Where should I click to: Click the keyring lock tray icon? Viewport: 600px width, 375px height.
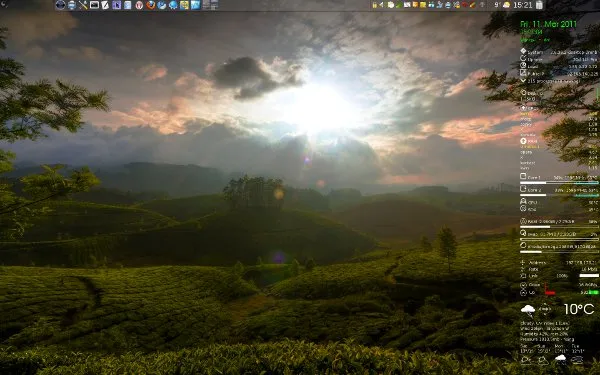pos(456,5)
